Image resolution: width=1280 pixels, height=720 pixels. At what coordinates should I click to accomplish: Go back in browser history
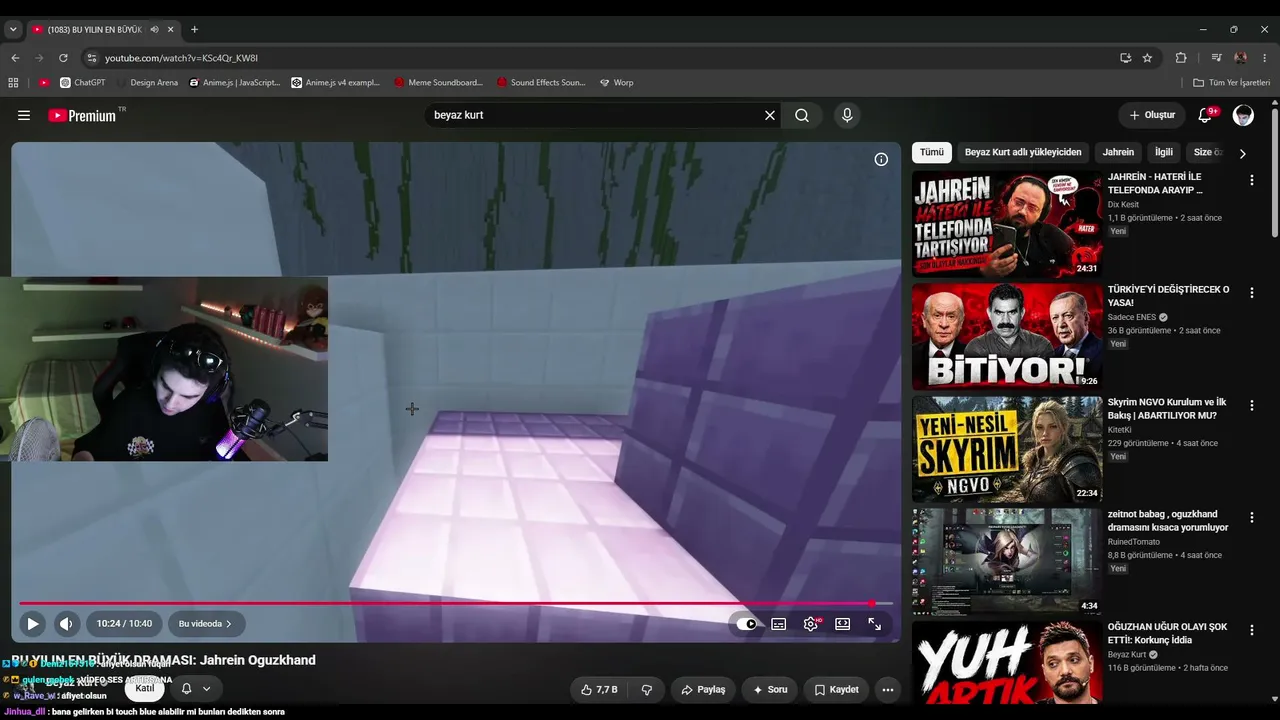point(15,58)
